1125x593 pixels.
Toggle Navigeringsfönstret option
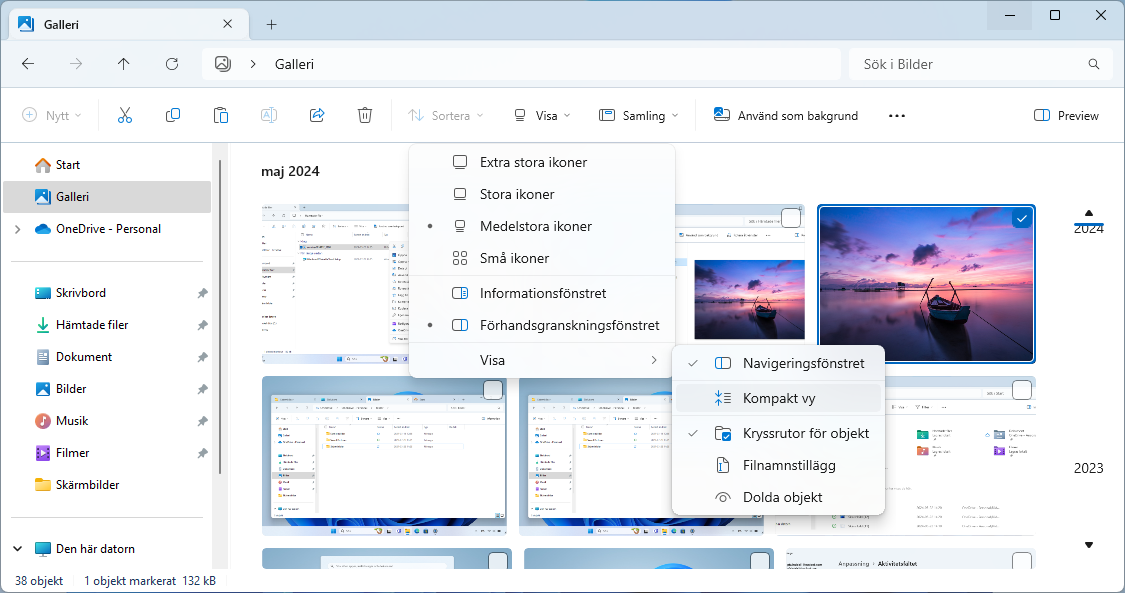click(x=778, y=364)
